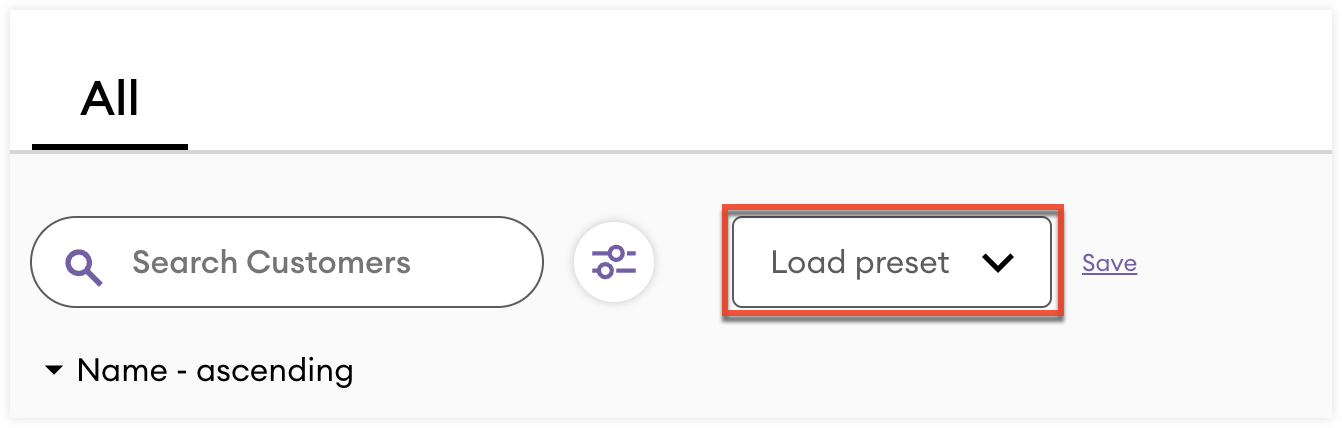Open the filters slider icon button

[x=613, y=263]
